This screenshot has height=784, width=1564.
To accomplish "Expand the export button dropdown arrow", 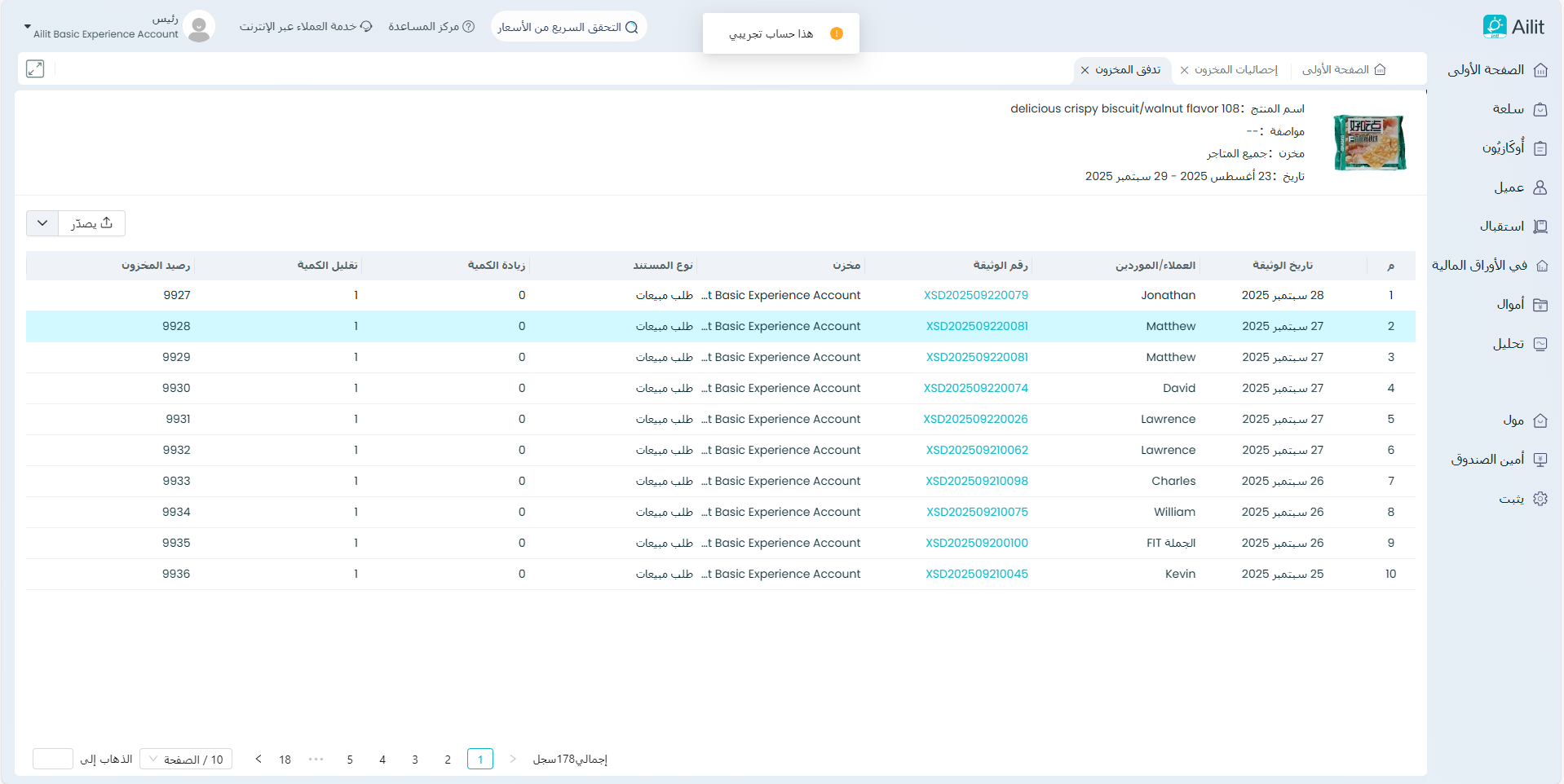I will coord(42,223).
